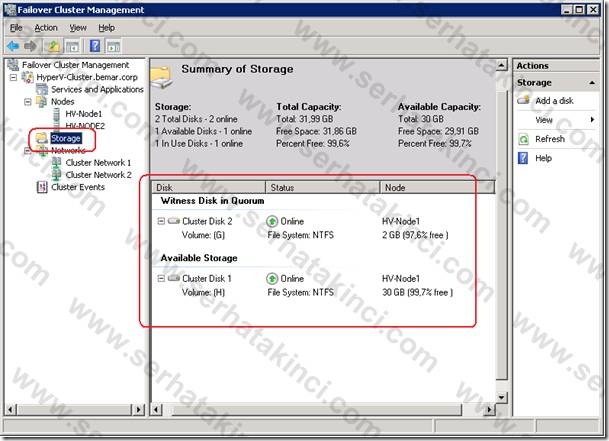This screenshot has height=441, width=609.
Task: Click the green Online status icon for Cluster Disk 1
Action: coord(272,279)
